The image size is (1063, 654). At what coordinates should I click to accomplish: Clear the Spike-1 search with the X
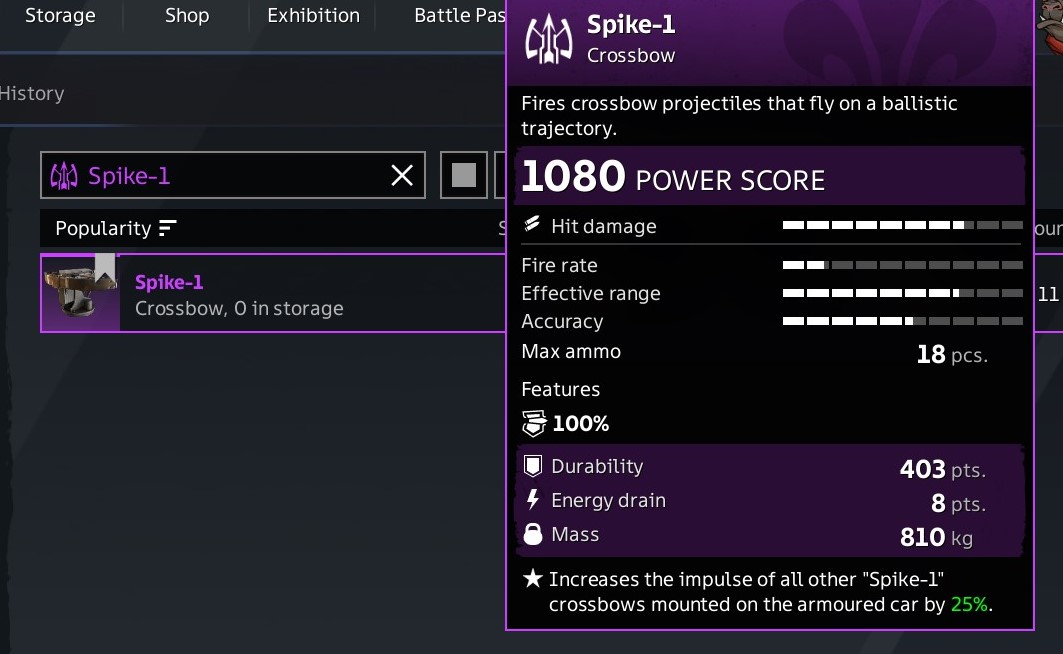402,176
